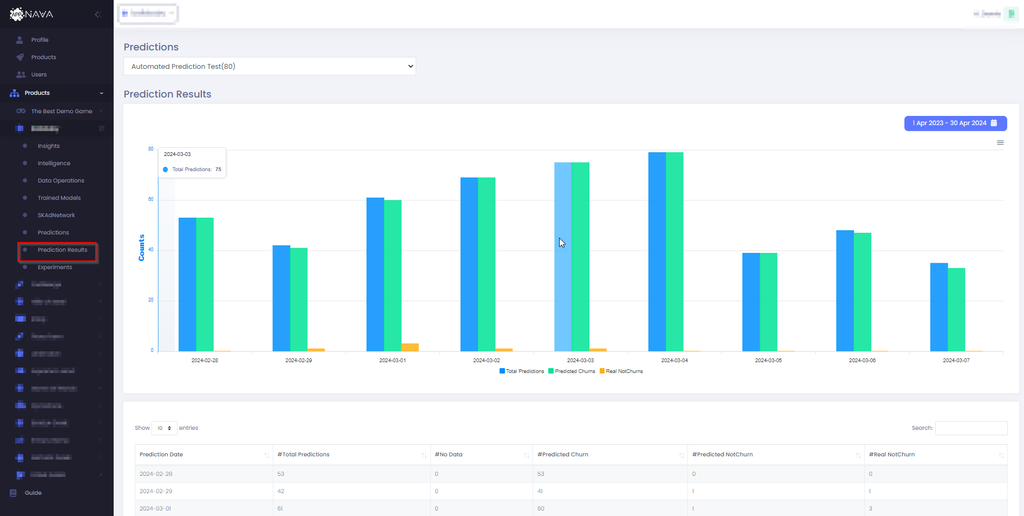Open the entries-per-page selector showing 10
1024x516 pixels.
pyautogui.click(x=165, y=428)
